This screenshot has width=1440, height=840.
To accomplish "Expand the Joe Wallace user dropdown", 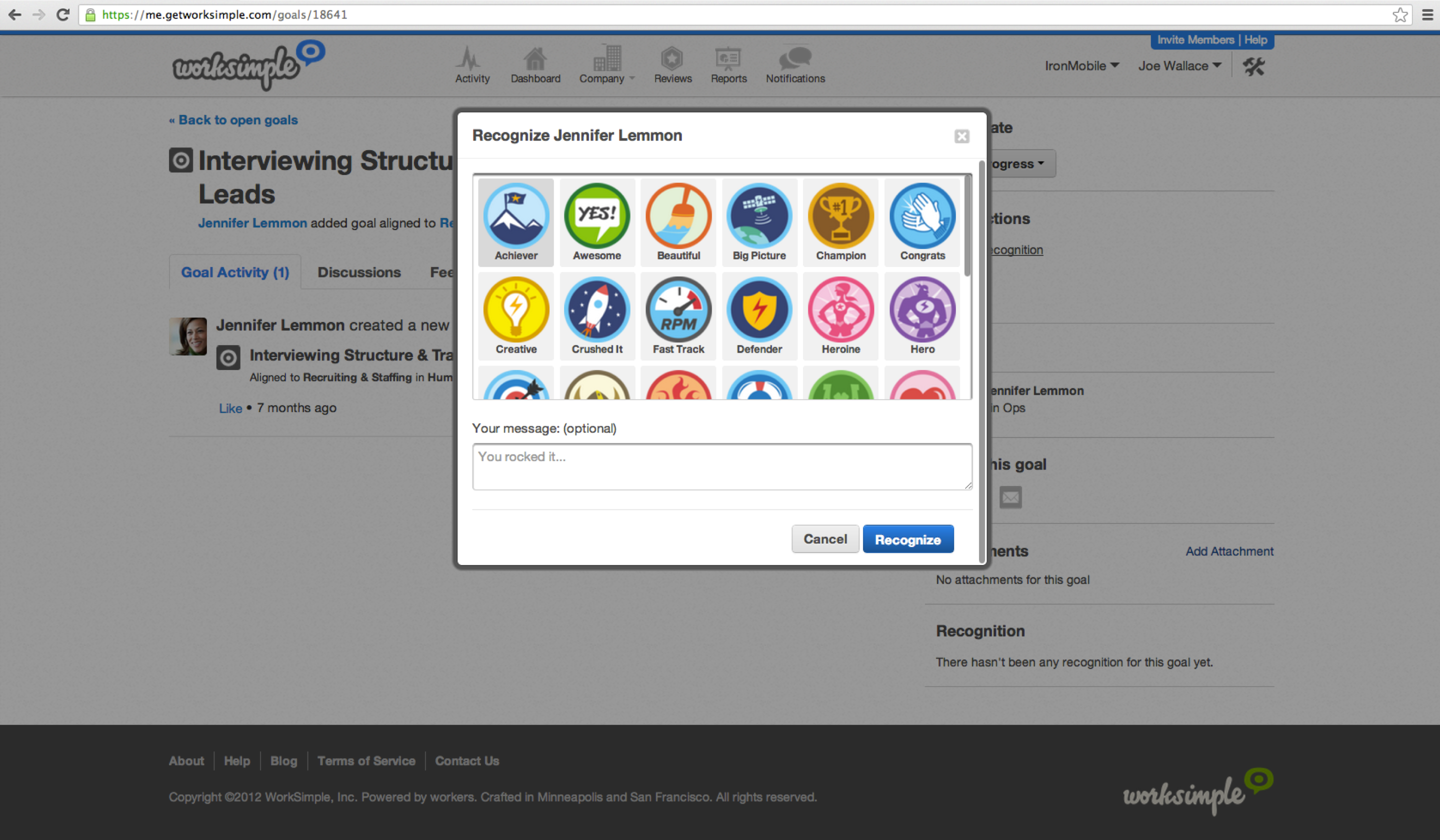I will coord(1179,65).
